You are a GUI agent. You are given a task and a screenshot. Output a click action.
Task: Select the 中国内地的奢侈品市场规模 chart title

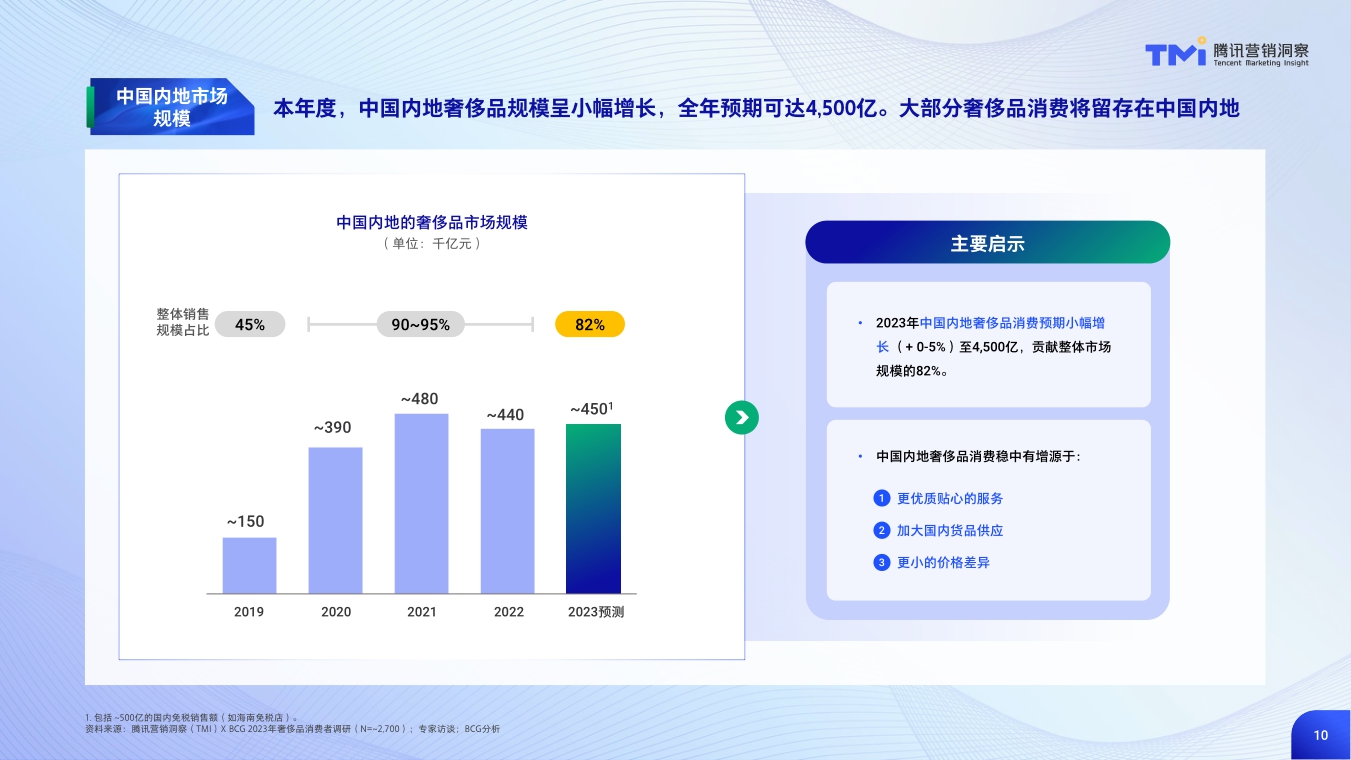tap(431, 223)
